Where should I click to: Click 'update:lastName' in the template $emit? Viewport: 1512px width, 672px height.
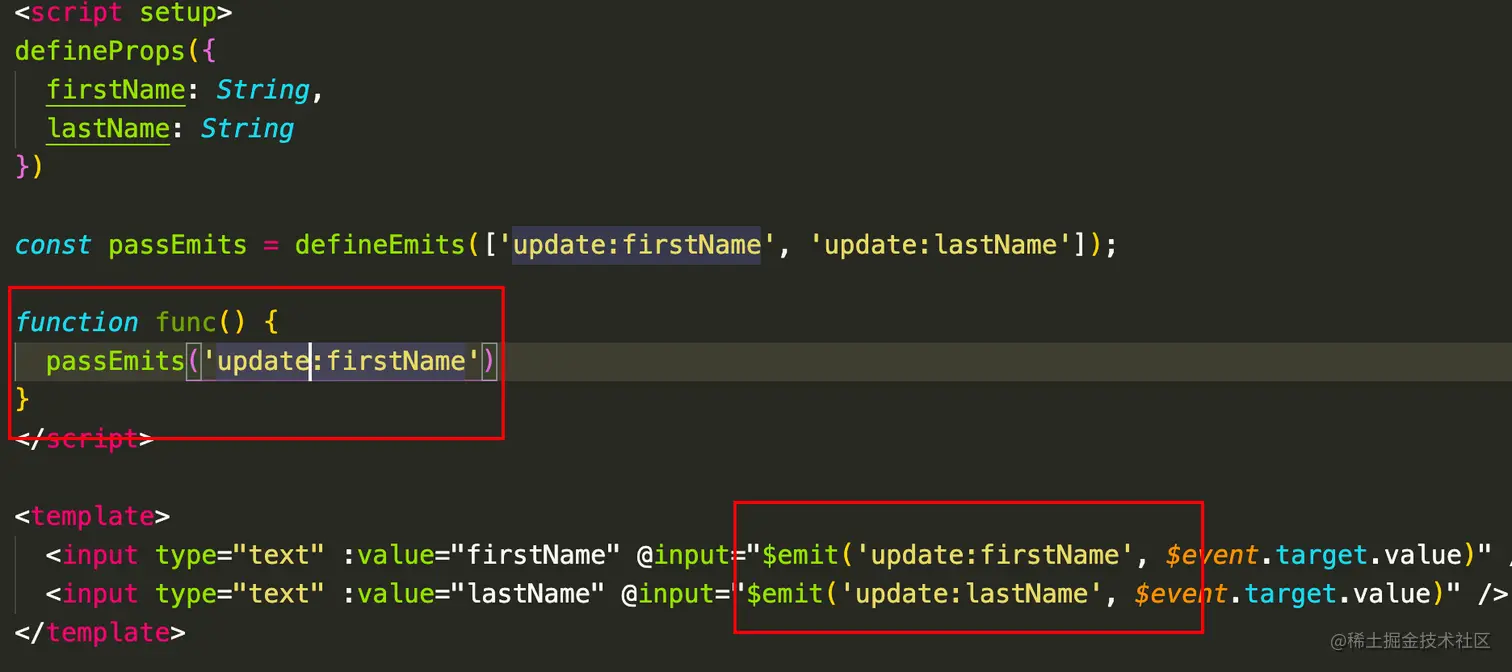tap(972, 594)
